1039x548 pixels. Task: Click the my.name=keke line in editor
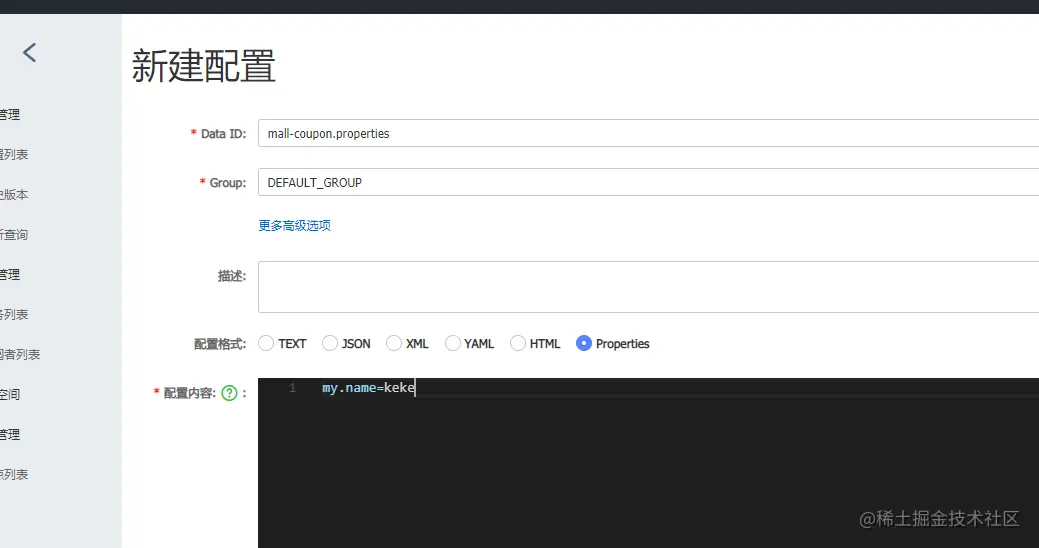(x=368, y=388)
